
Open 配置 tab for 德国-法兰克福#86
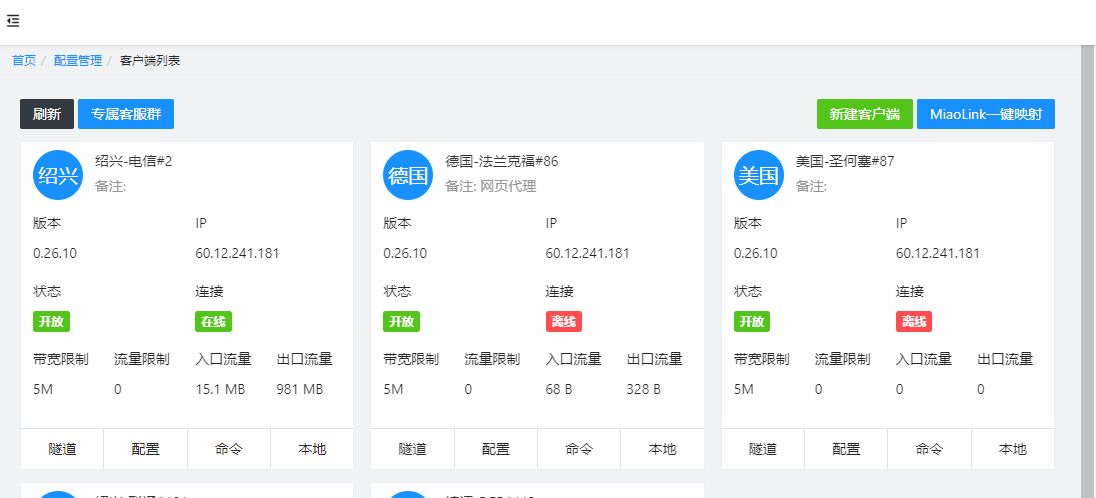click(x=496, y=449)
